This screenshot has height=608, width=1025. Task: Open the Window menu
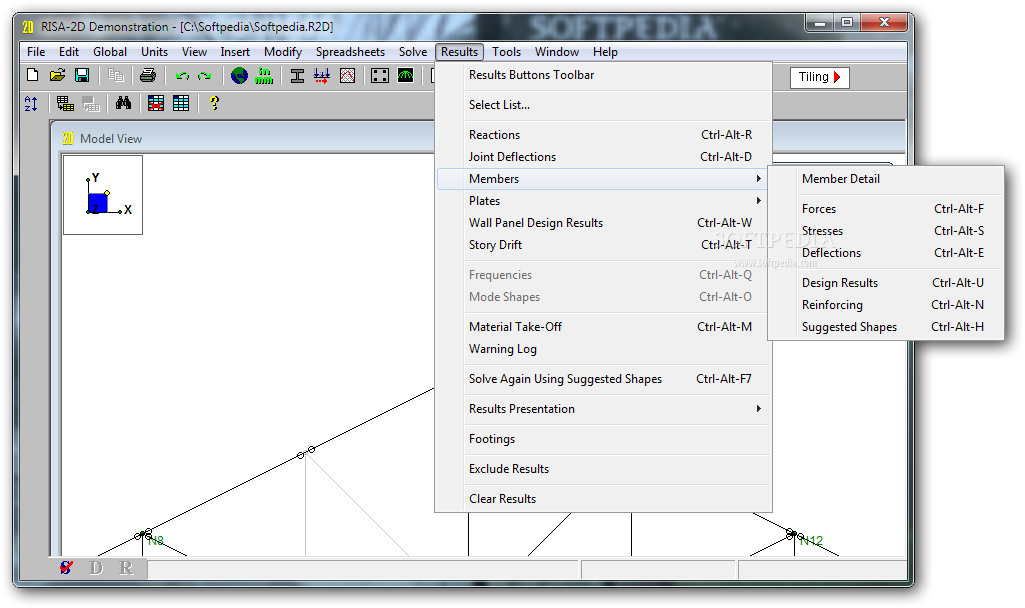[x=557, y=52]
